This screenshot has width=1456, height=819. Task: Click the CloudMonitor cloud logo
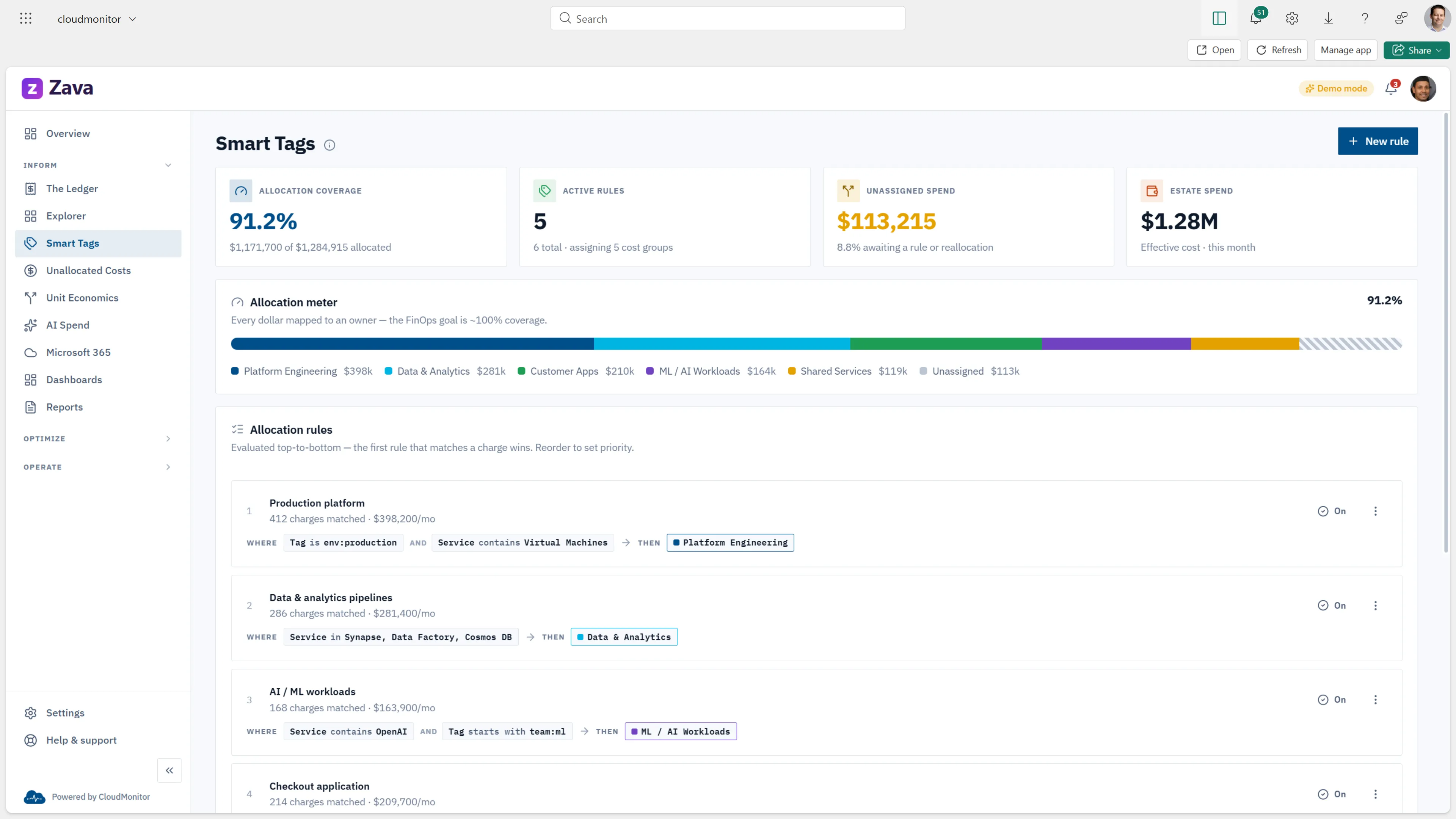point(35,797)
